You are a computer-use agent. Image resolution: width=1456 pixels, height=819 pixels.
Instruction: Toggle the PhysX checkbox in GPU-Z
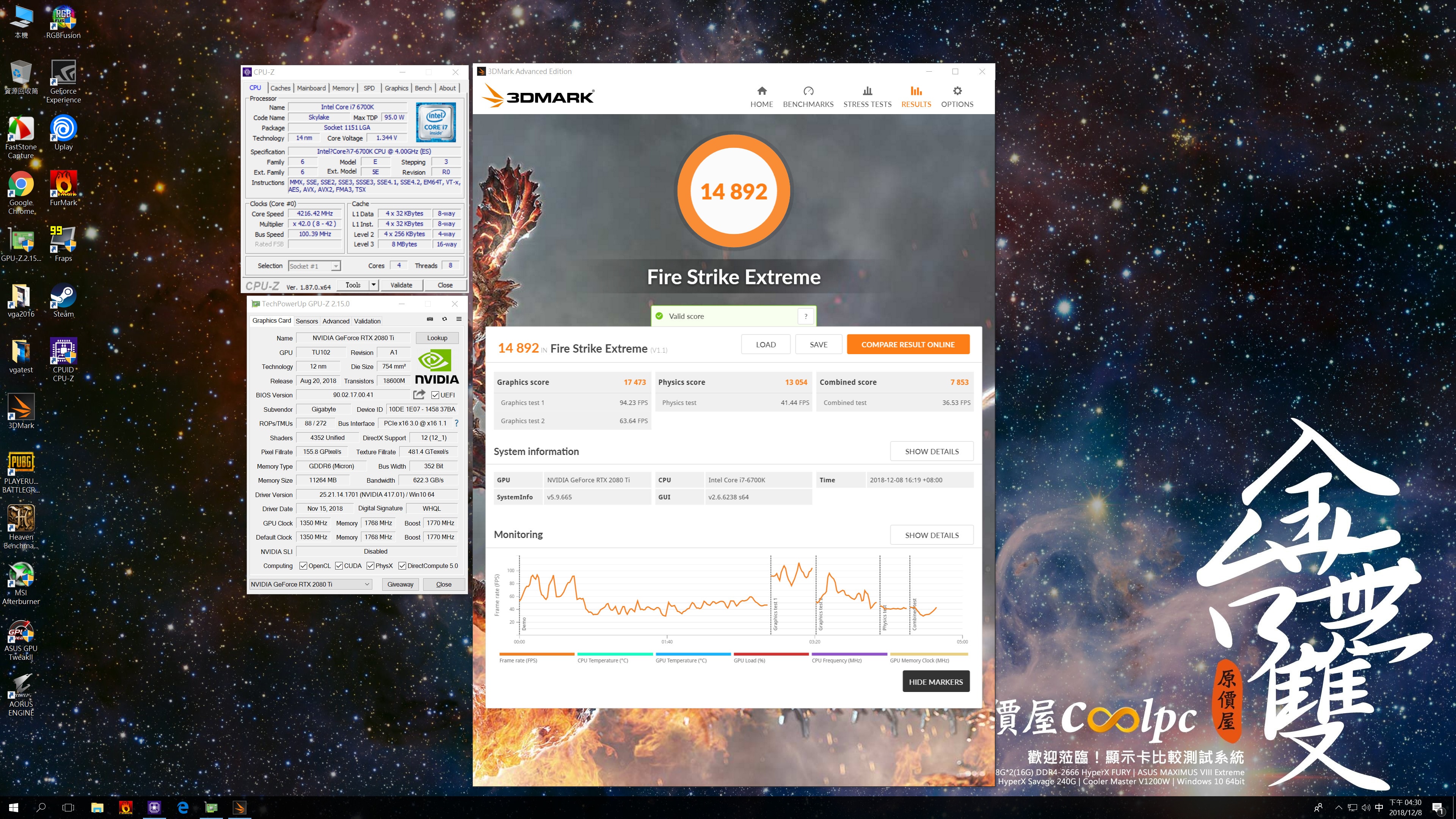370,566
